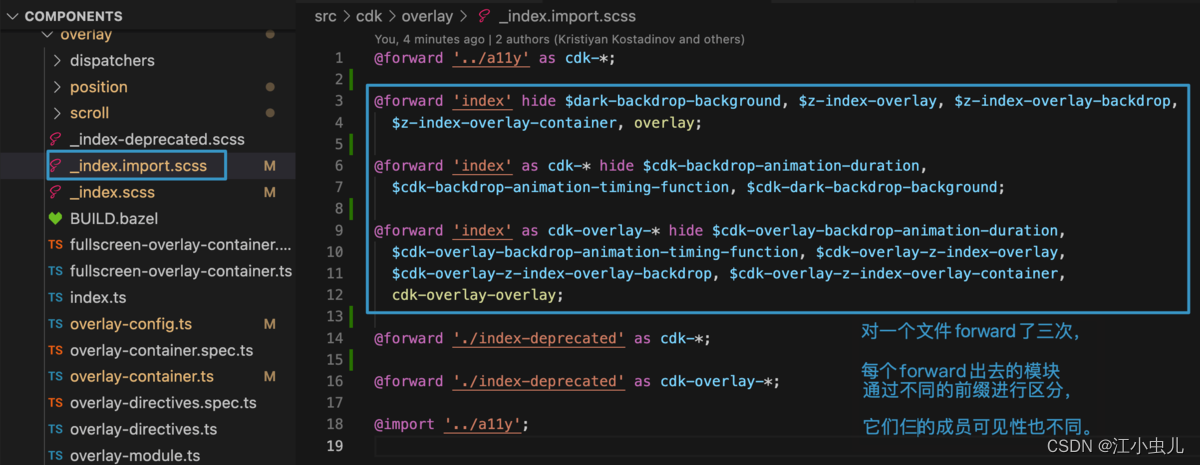
Task: Click $dark-backdrop-background on line 3
Action: [673, 101]
